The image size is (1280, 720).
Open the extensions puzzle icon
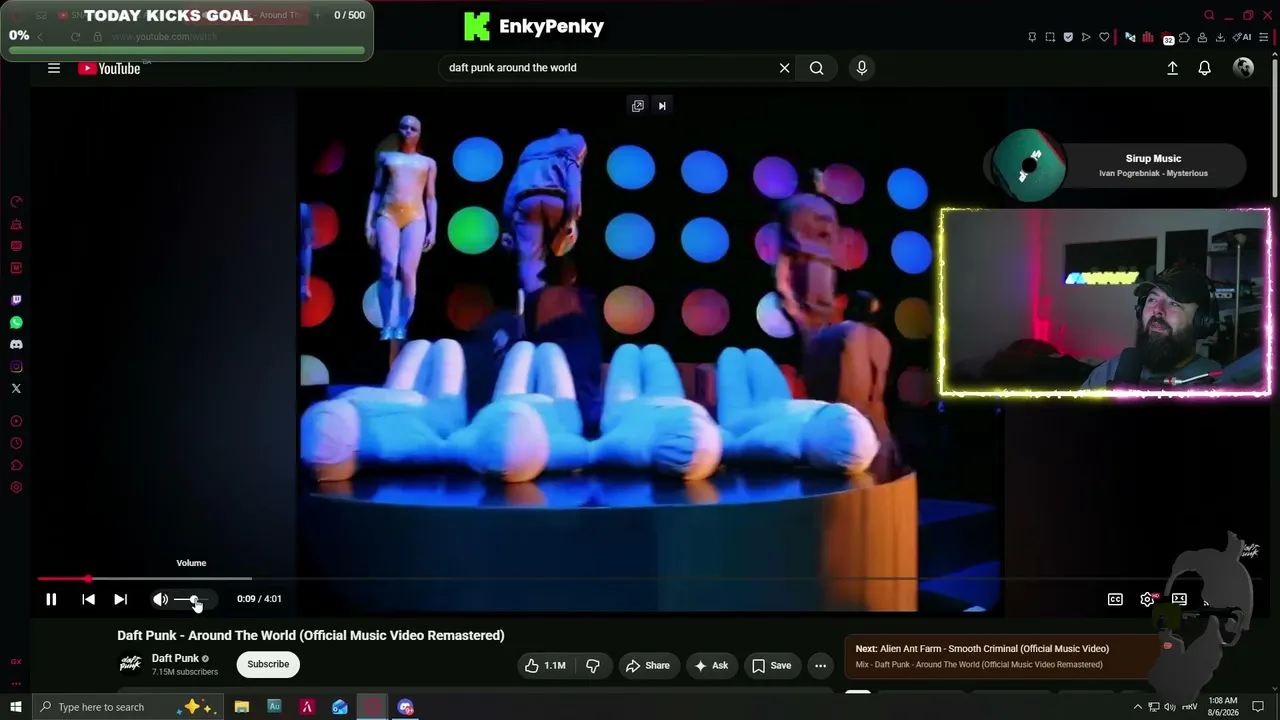coord(1185,37)
